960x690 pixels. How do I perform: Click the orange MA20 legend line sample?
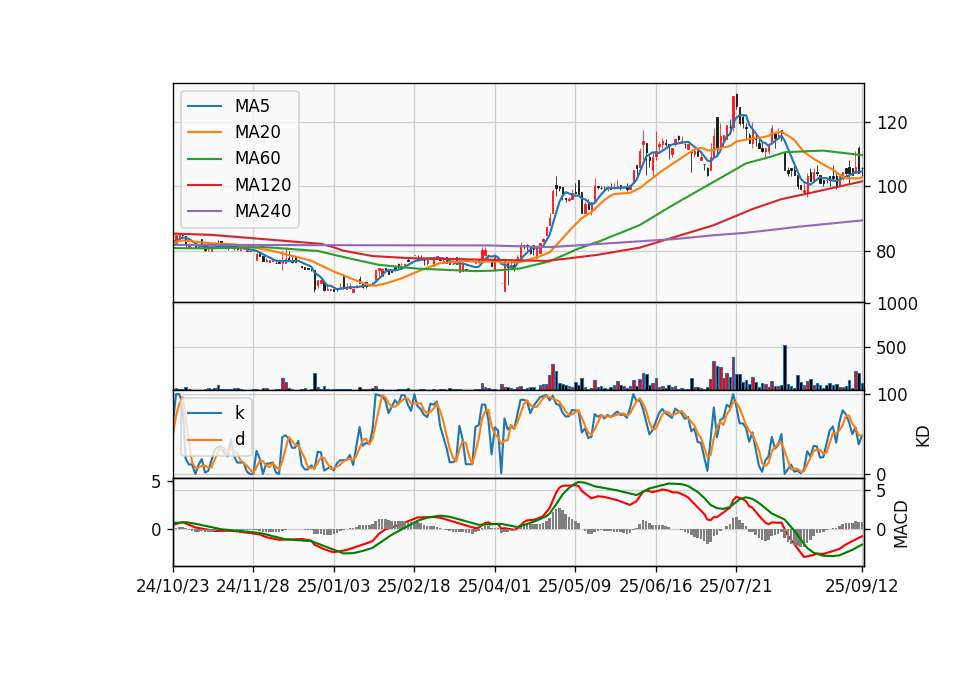pos(204,132)
